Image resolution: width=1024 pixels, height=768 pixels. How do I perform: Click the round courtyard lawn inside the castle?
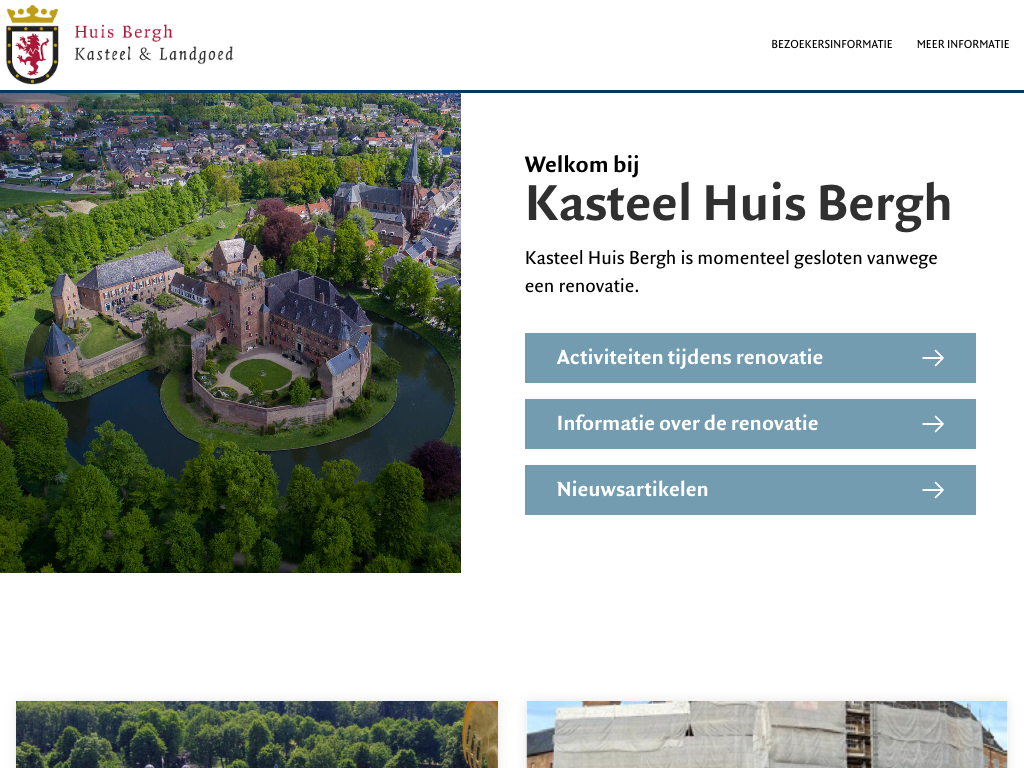[261, 374]
